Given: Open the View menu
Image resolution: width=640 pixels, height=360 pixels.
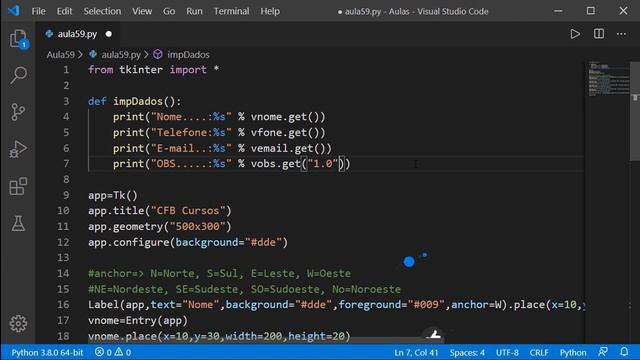Looking at the screenshot, I should pyautogui.click(x=142, y=11).
